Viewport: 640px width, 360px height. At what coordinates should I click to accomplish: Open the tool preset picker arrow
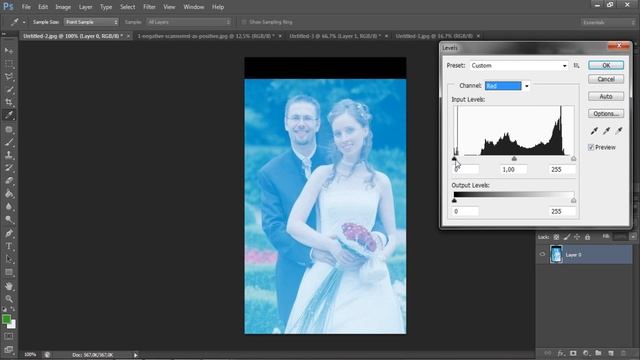[24, 22]
